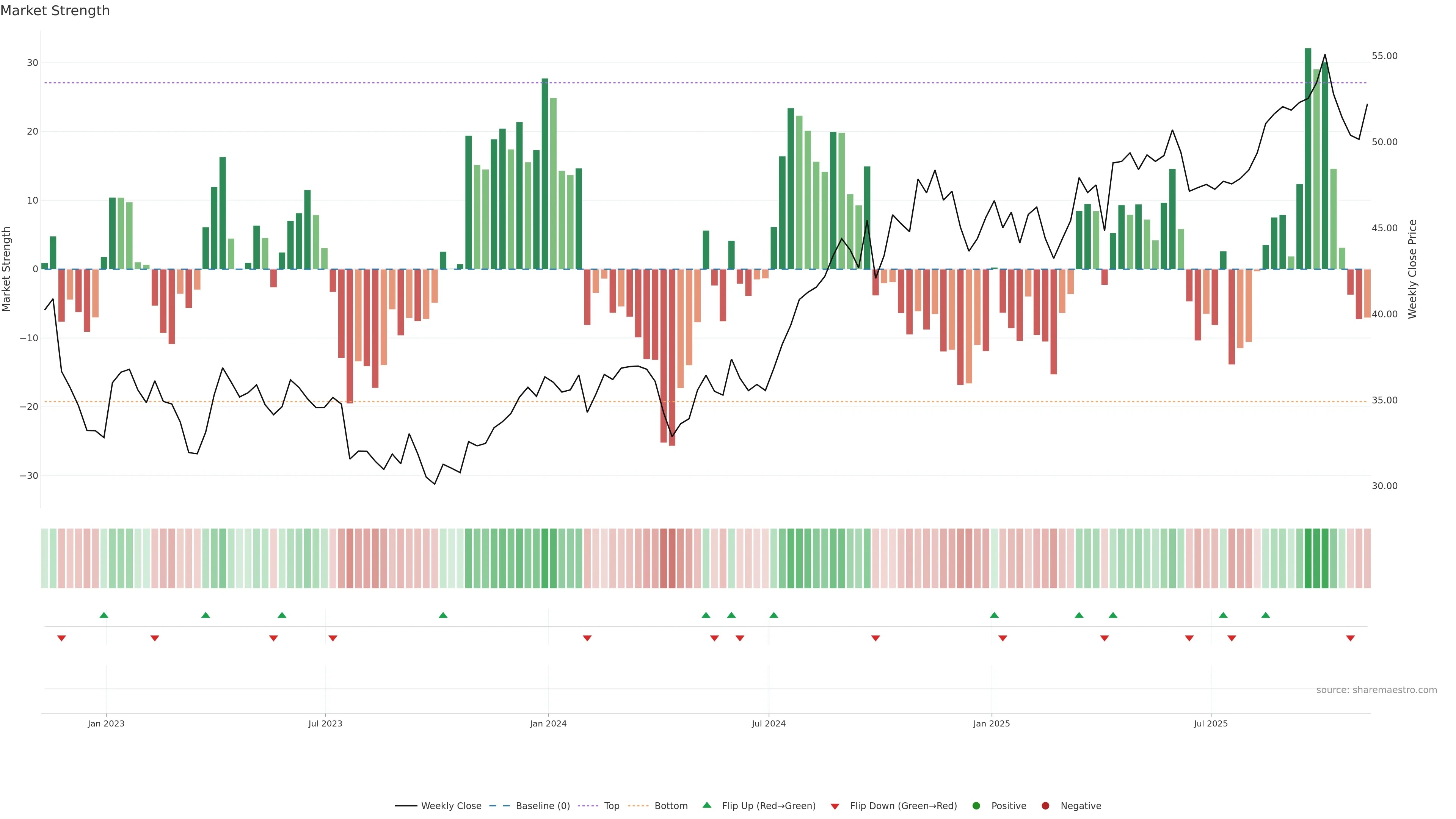
Task: Click Negative red circle legend icon
Action: 1045,806
